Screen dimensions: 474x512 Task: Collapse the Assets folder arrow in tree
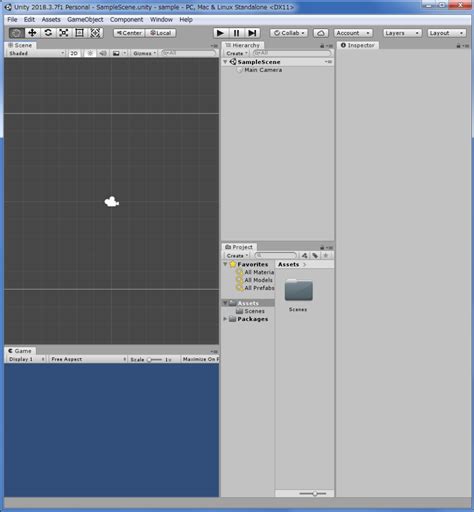[x=225, y=303]
